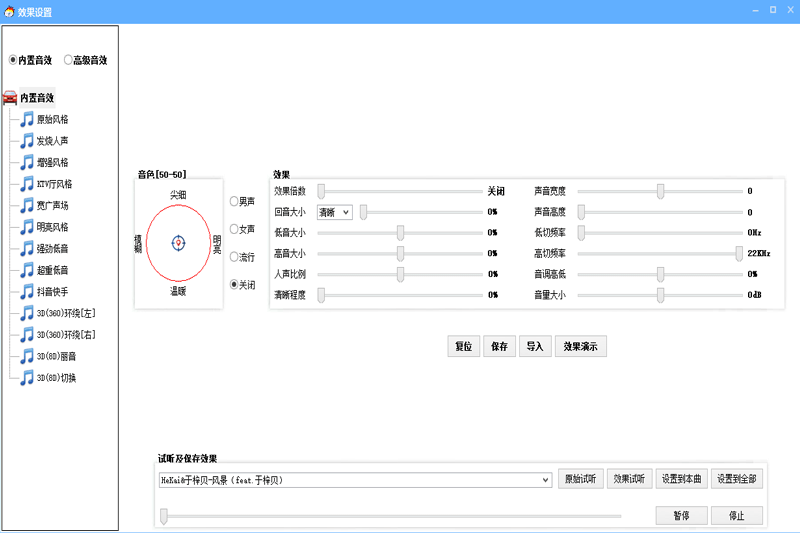
Task: Click the crosshair target in timbre circle
Action: (x=178, y=243)
